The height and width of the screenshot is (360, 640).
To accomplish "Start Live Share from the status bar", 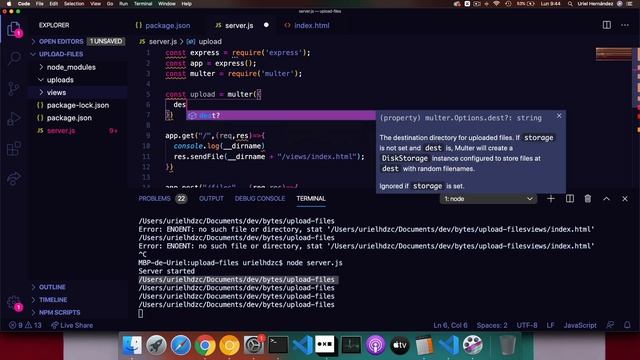I will tap(72, 325).
